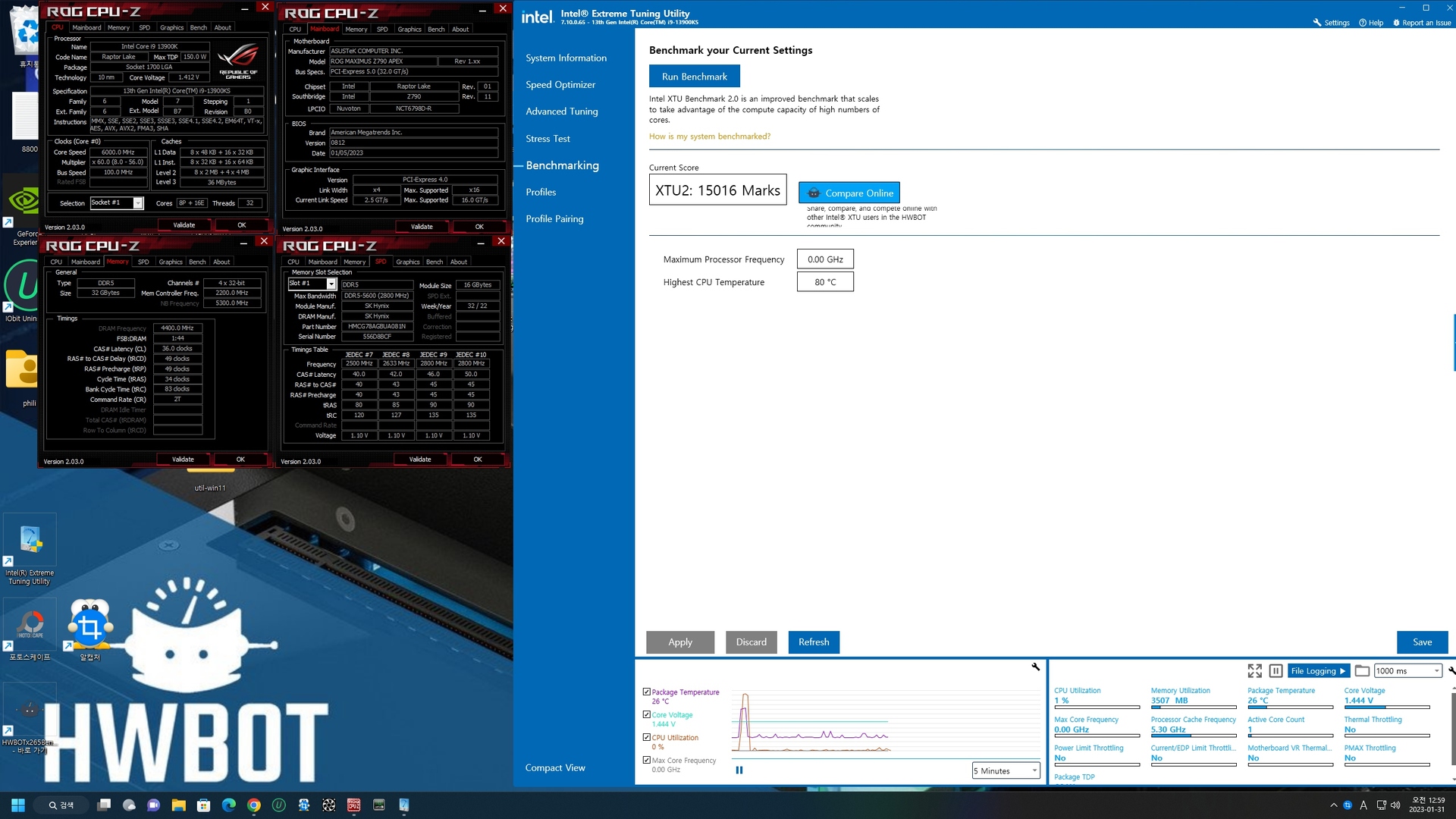Open Intel Extreme Tuning Utility desktop shortcut
This screenshot has height=819, width=1456.
[x=30, y=550]
